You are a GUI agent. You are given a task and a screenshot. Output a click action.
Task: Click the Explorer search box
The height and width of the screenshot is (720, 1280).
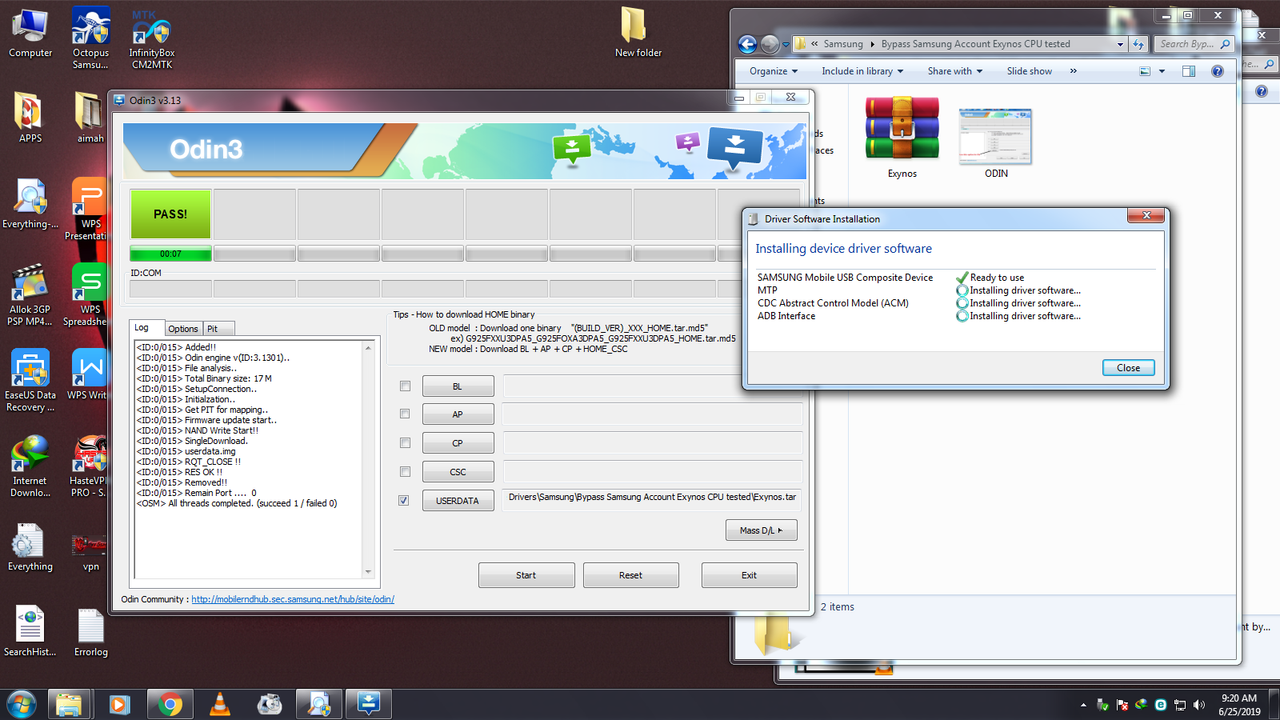click(1195, 44)
